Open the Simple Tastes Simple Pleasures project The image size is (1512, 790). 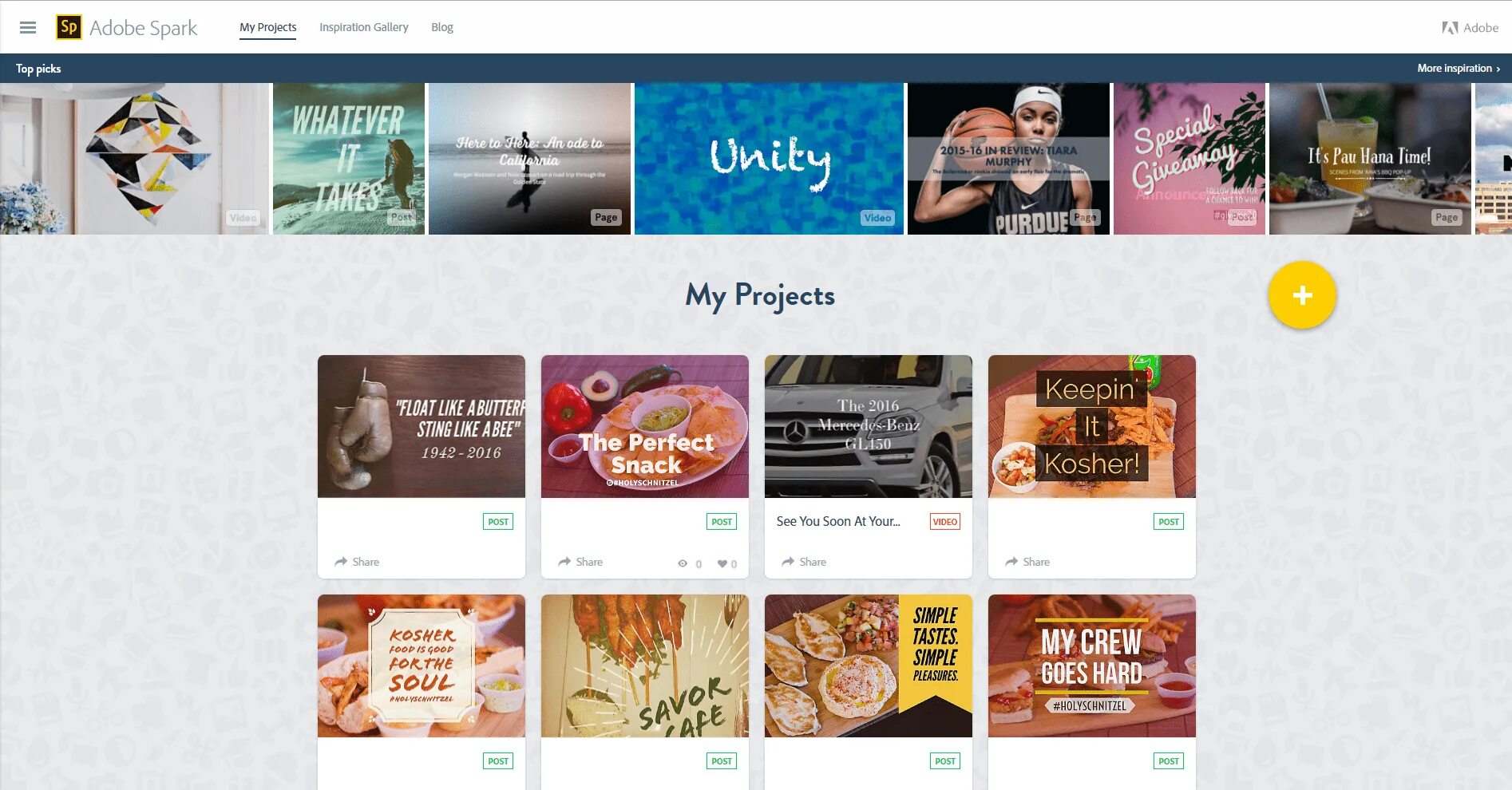pyautogui.click(x=869, y=666)
